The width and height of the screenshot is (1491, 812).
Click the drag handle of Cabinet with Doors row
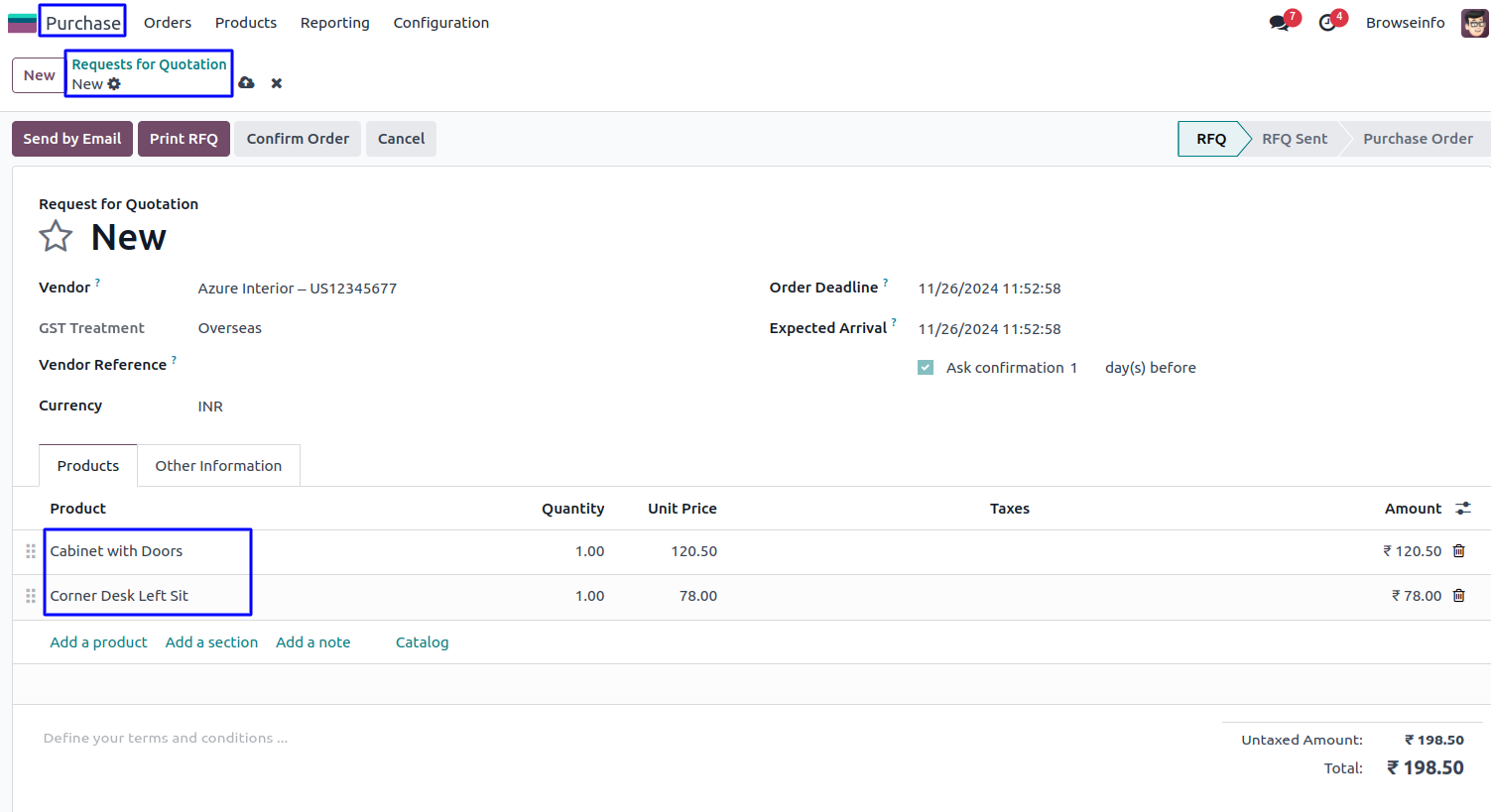coord(31,551)
